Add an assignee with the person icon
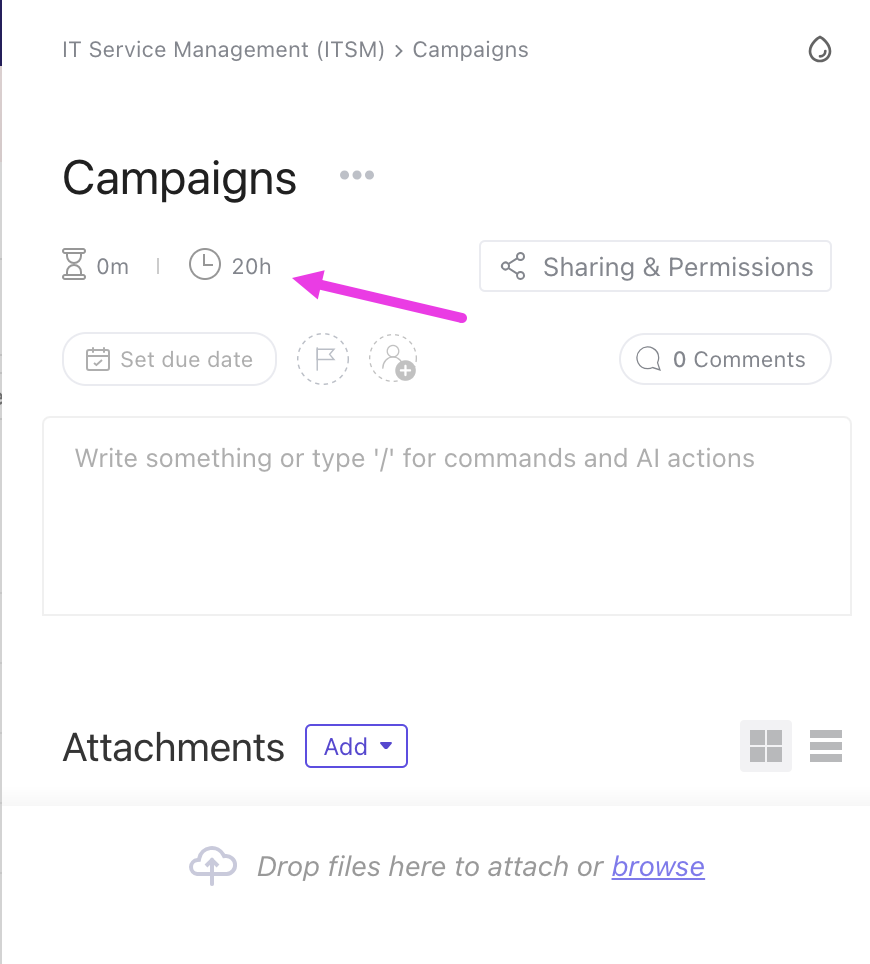This screenshot has height=964, width=870. coord(393,359)
